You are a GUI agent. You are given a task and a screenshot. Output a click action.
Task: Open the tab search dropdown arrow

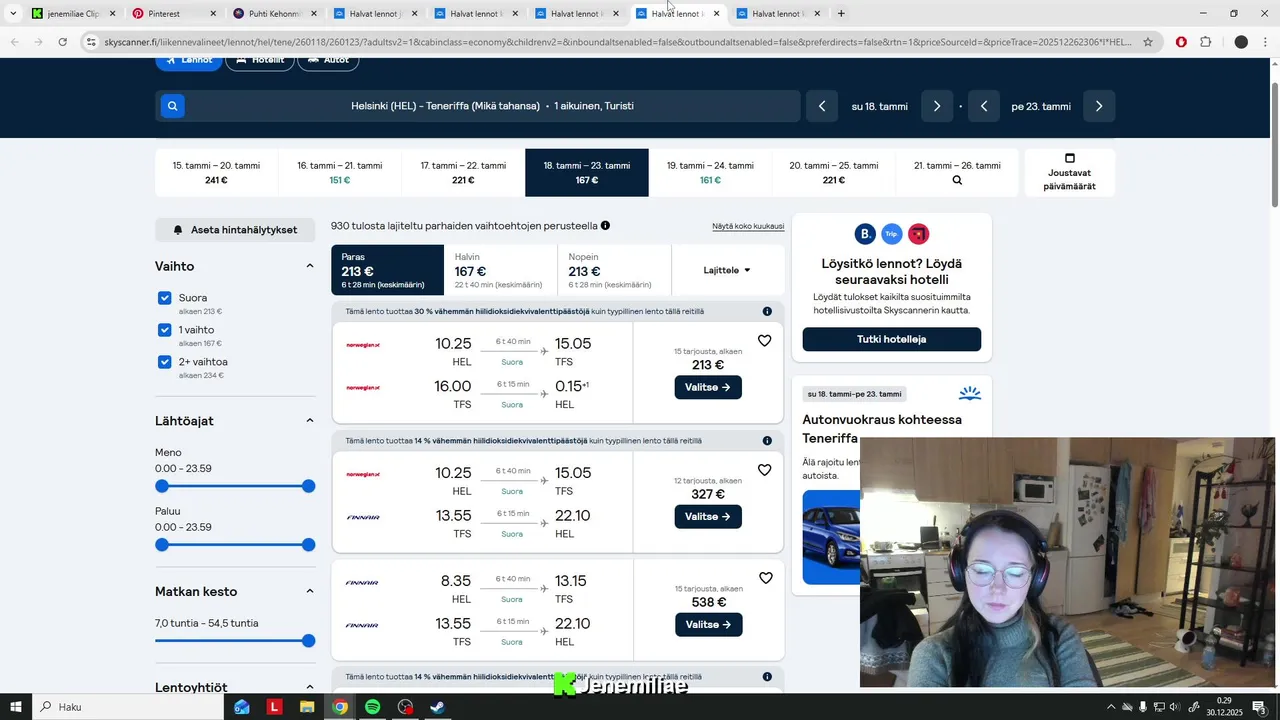coord(13,14)
